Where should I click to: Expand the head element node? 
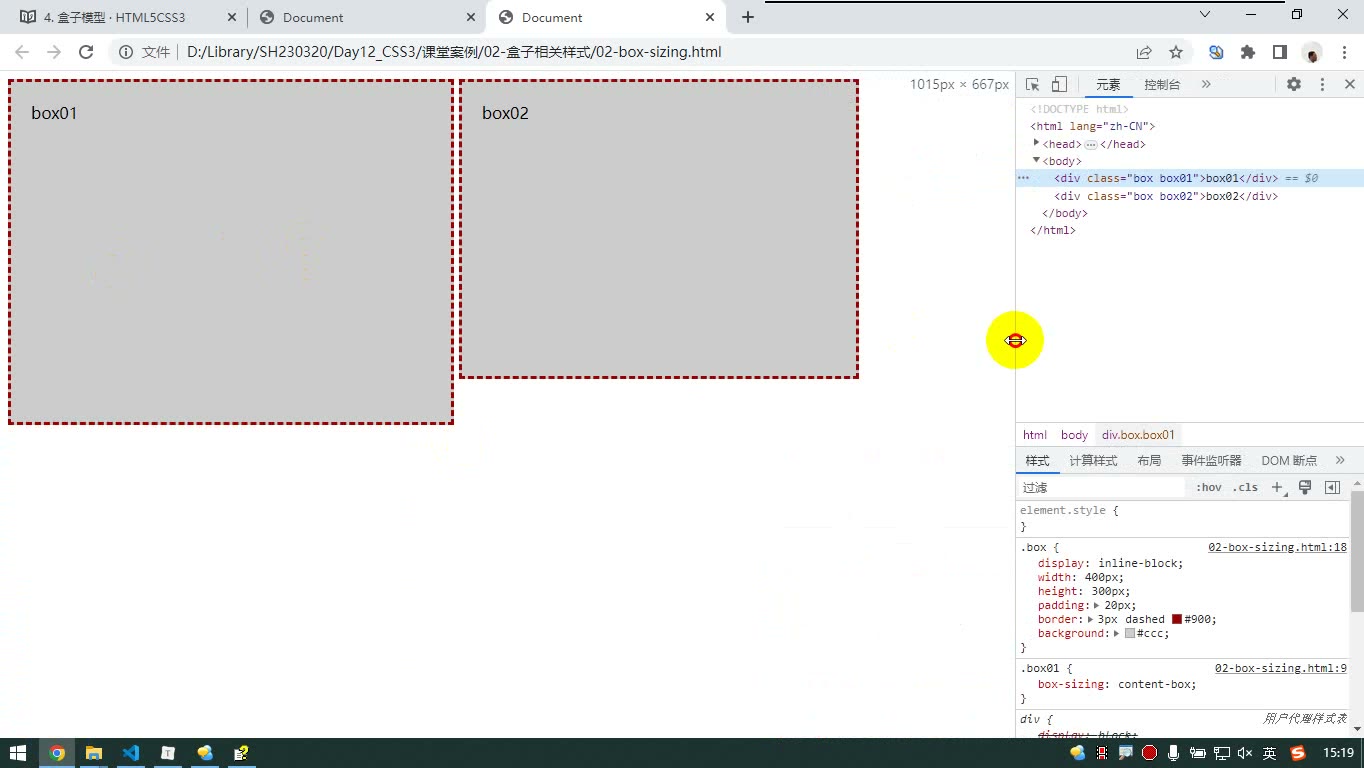coord(1036,143)
